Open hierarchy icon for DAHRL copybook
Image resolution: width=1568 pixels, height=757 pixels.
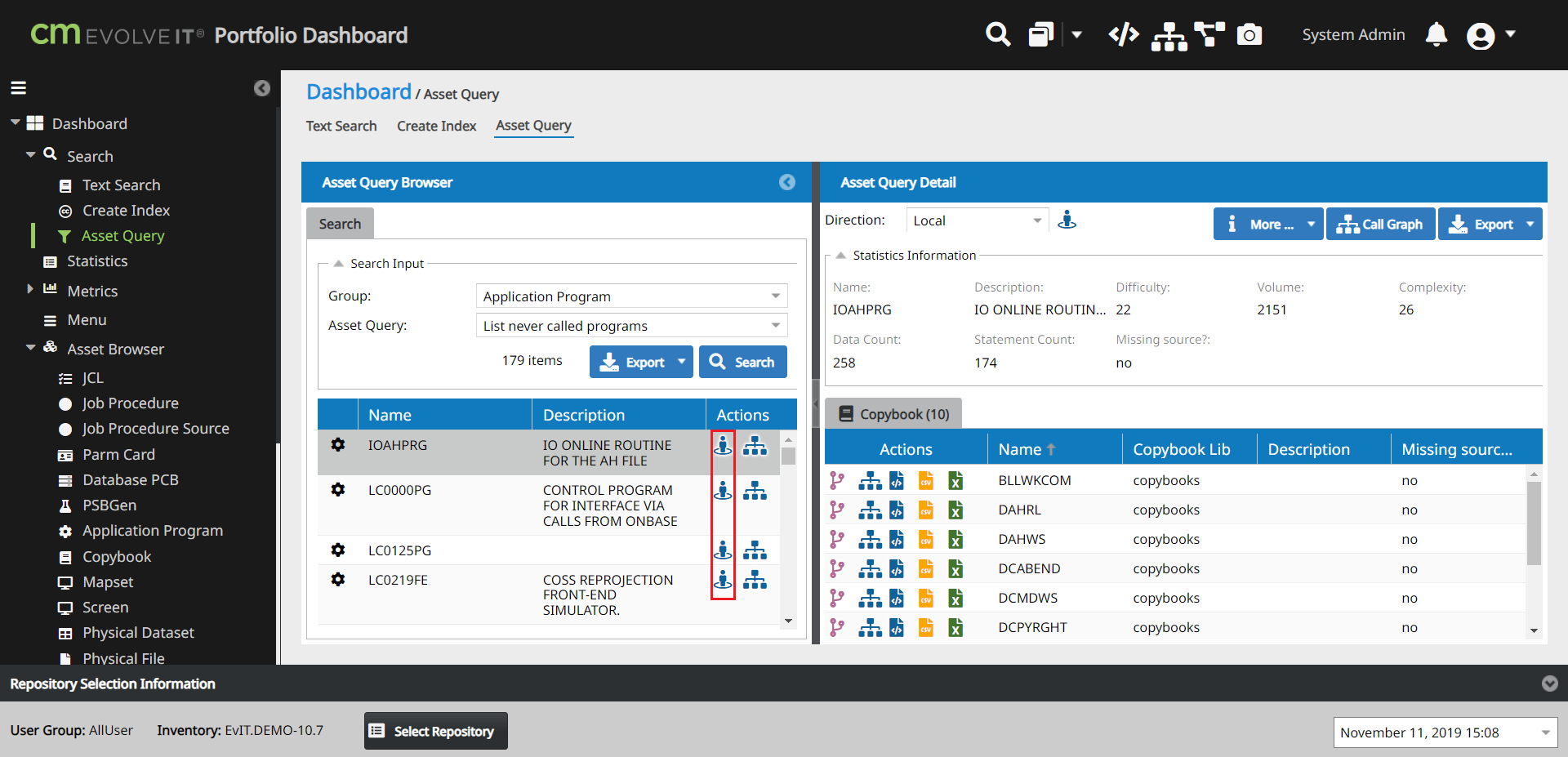tap(870, 510)
